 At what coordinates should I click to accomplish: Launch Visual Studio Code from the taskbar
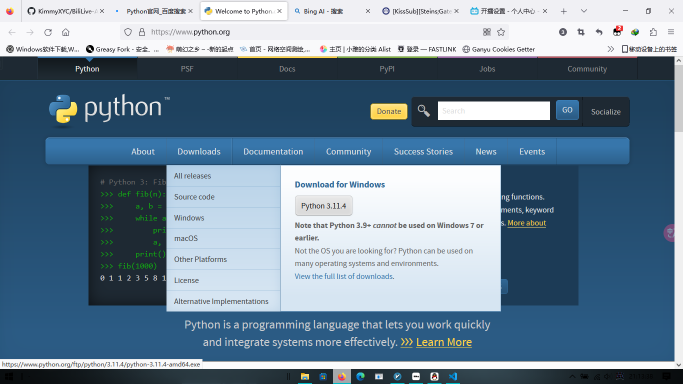[453, 377]
